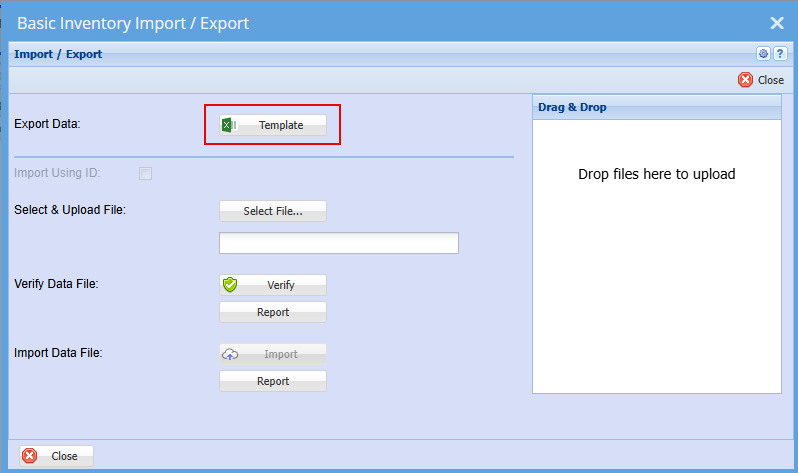Image resolution: width=798 pixels, height=473 pixels.
Task: Click the top toolbar Close button
Action: click(761, 80)
